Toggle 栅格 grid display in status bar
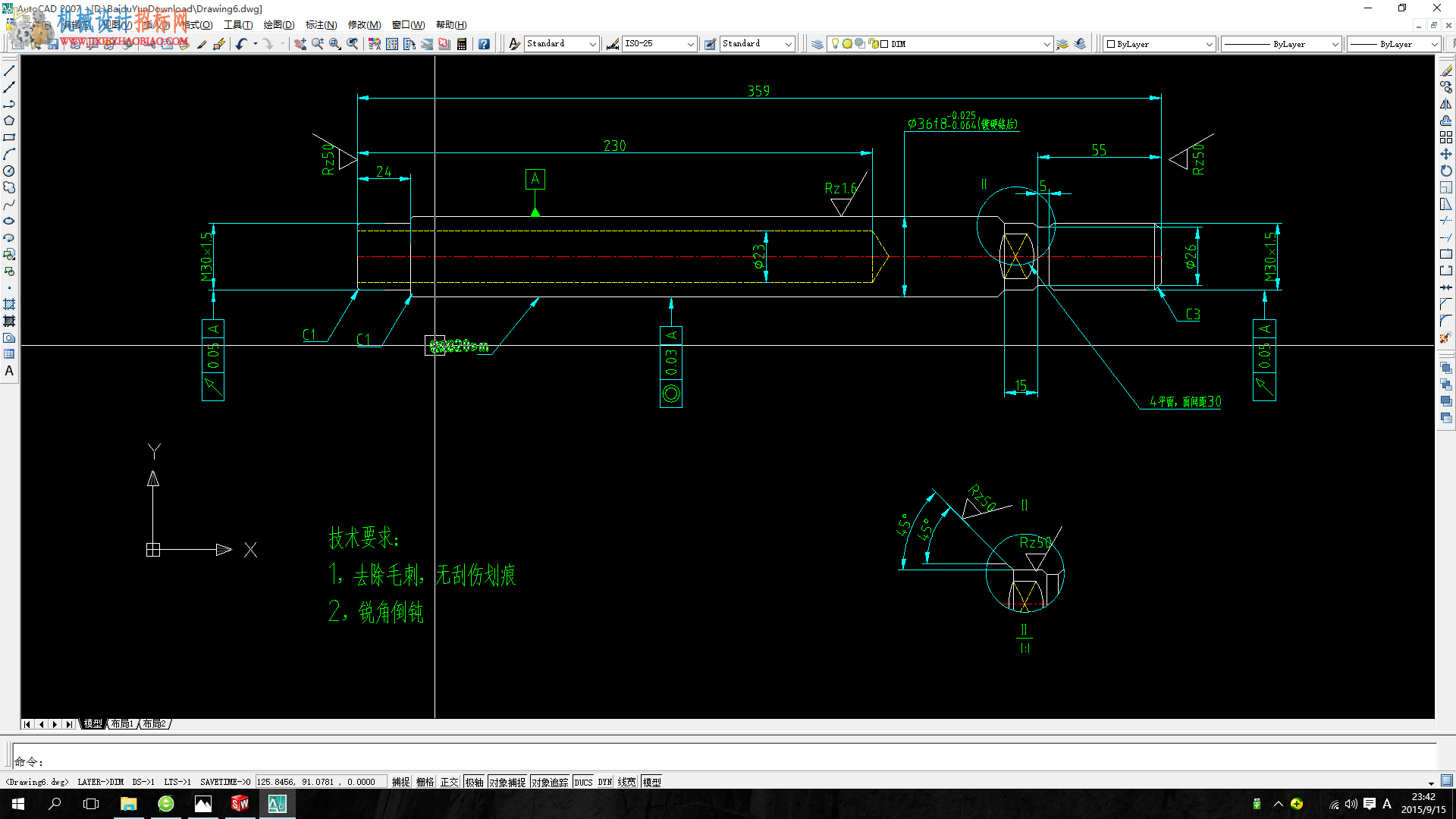Screen dimensions: 1456x819 point(425,782)
